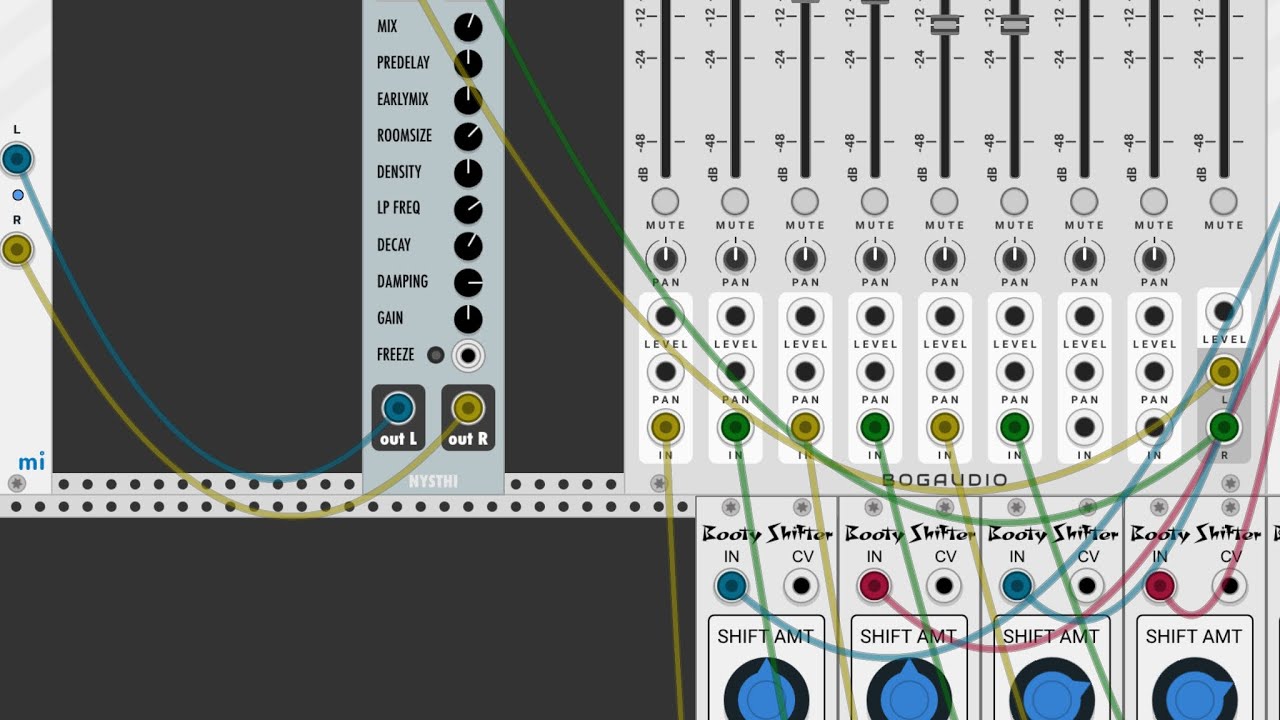1280x720 pixels.
Task: Click second Booty Shifter red IN jack
Action: click(874, 586)
